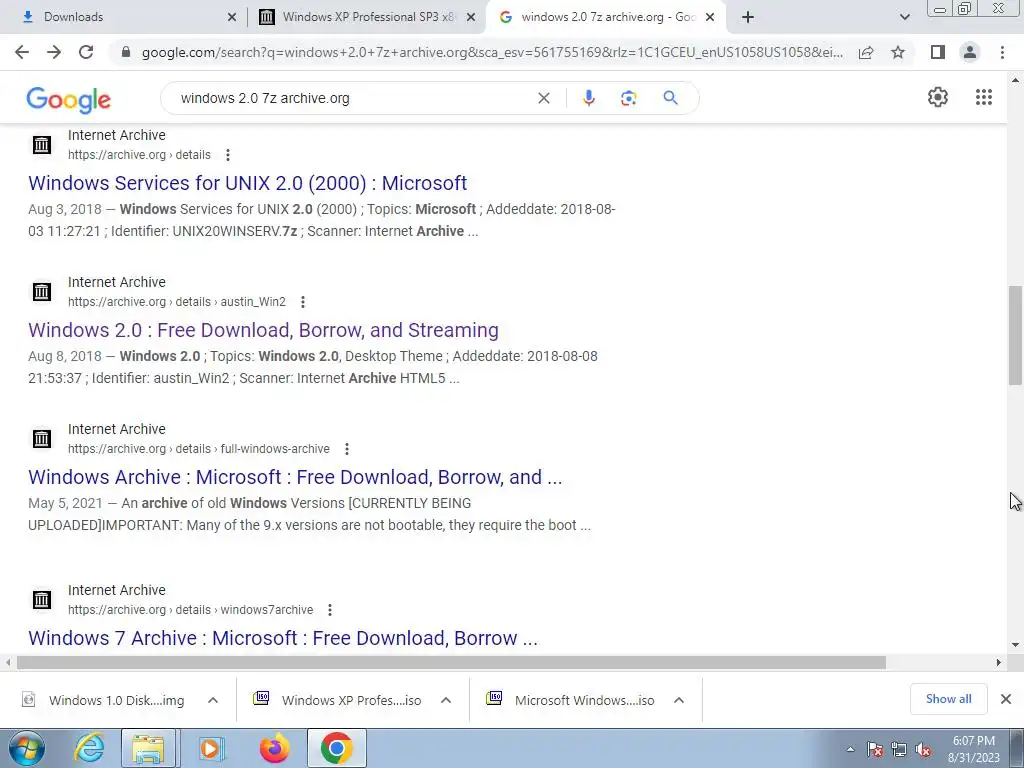Open the tab search dropdown arrow
The height and width of the screenshot is (768, 1024).
coord(904,18)
